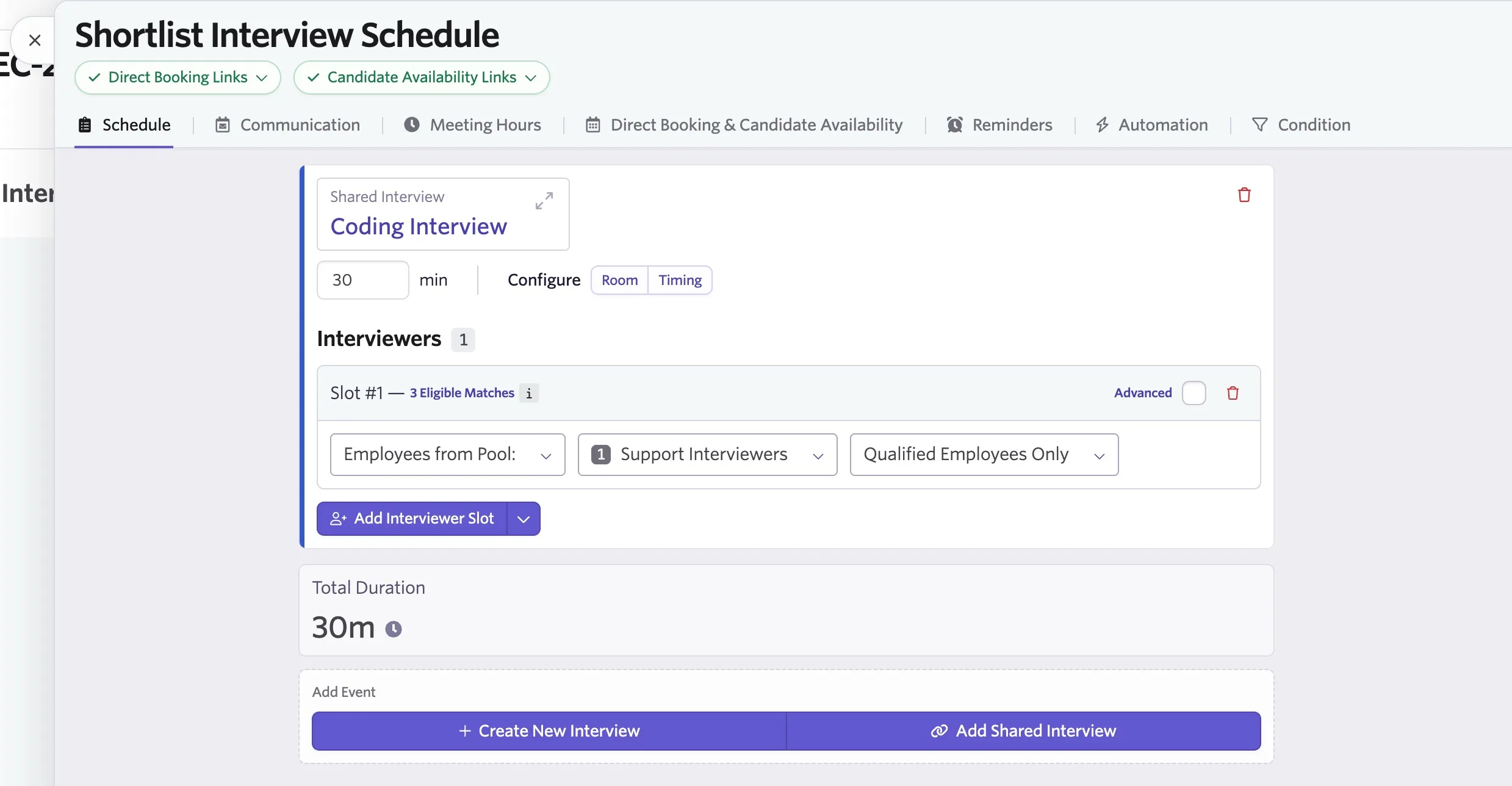Click the Add Shared Interview button
1512x786 pixels.
(1024, 731)
